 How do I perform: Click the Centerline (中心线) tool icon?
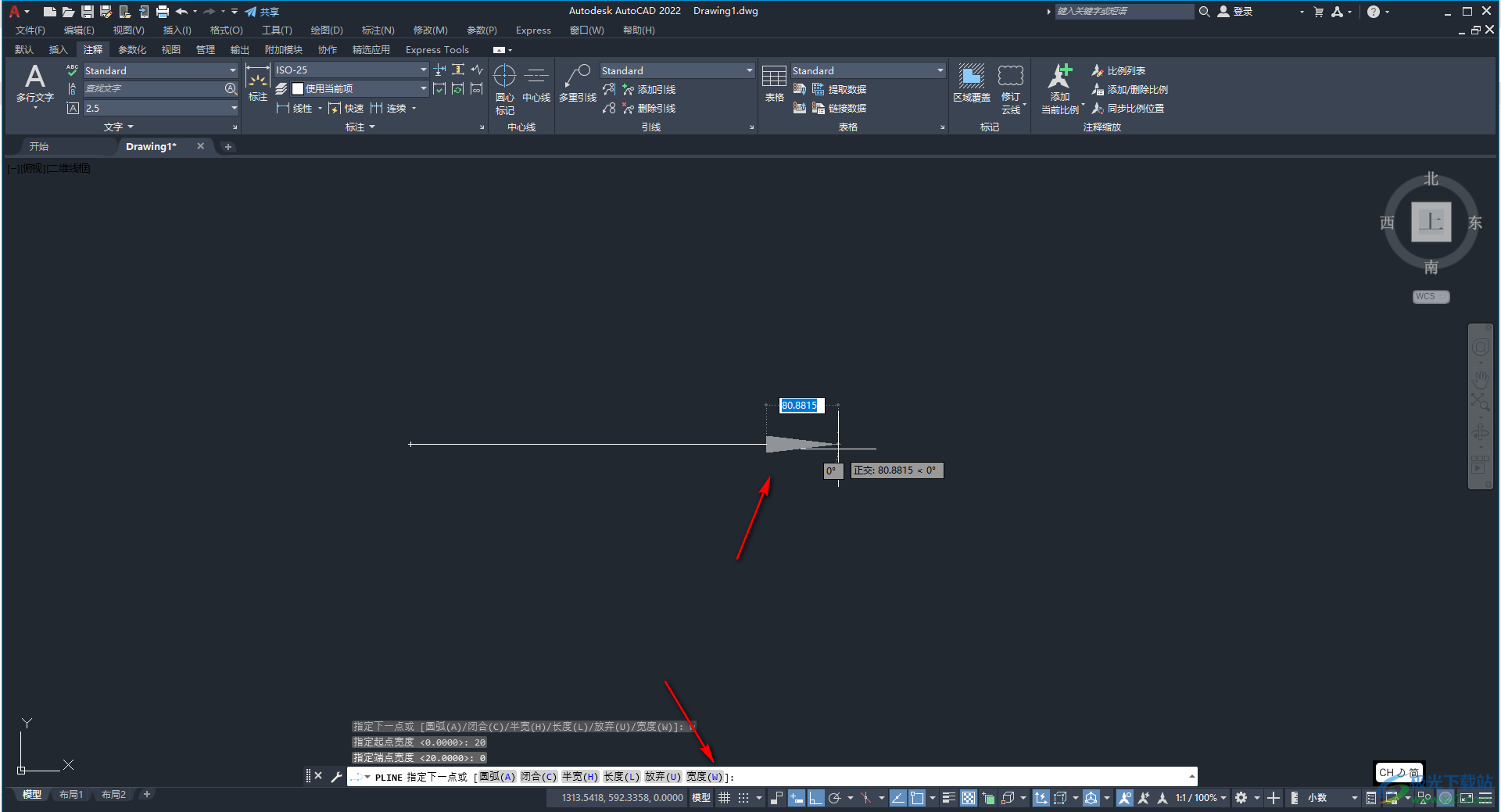[536, 84]
